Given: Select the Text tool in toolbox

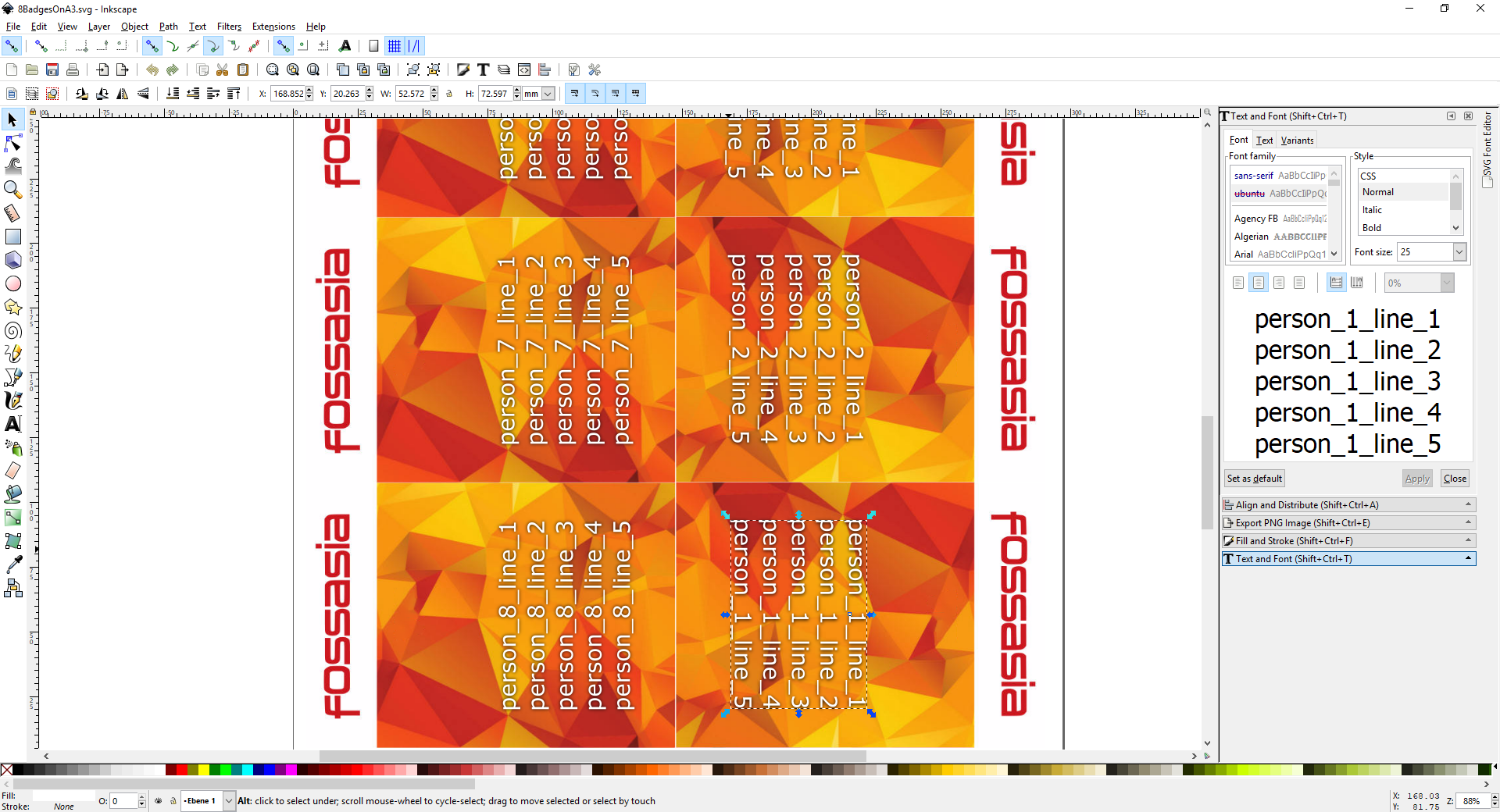Looking at the screenshot, I should click(12, 424).
